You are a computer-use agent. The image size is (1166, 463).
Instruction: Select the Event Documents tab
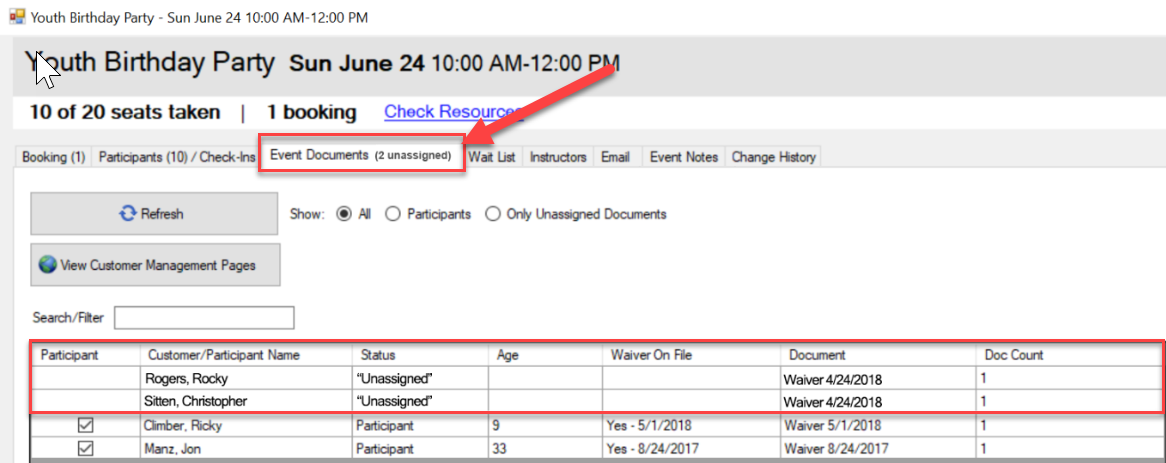(361, 155)
